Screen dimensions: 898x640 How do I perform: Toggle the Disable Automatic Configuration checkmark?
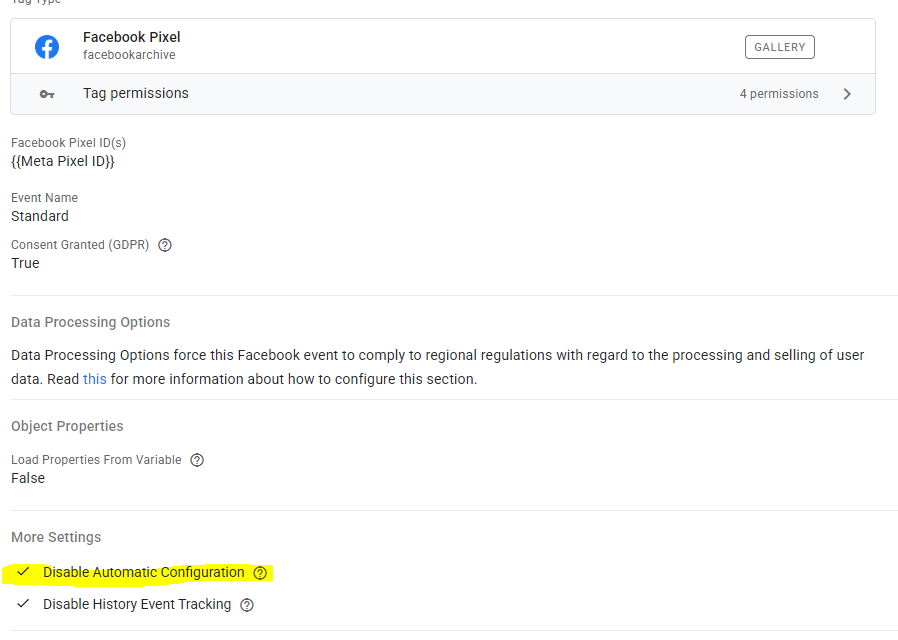coord(24,573)
